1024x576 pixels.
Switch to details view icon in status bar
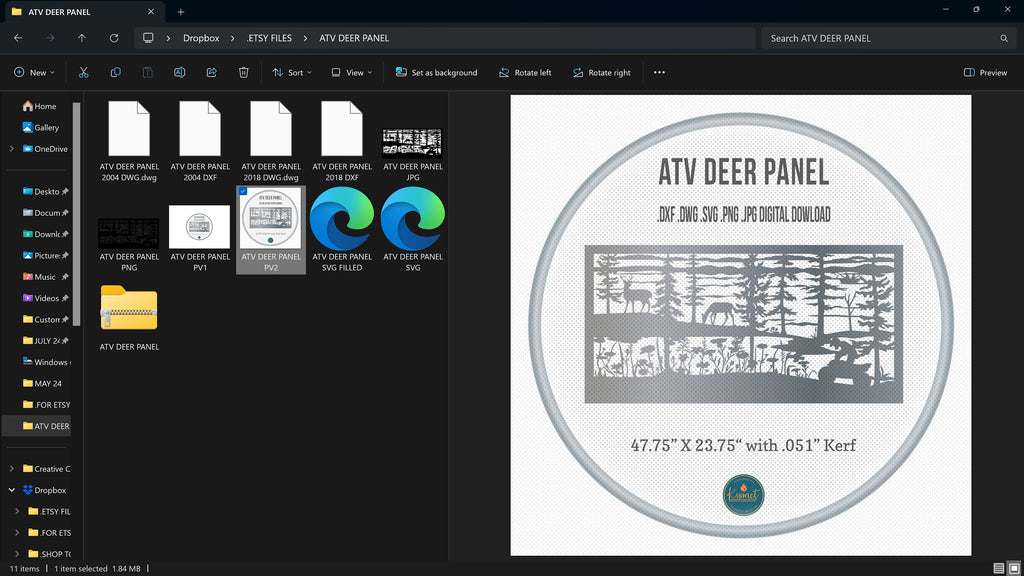point(999,568)
